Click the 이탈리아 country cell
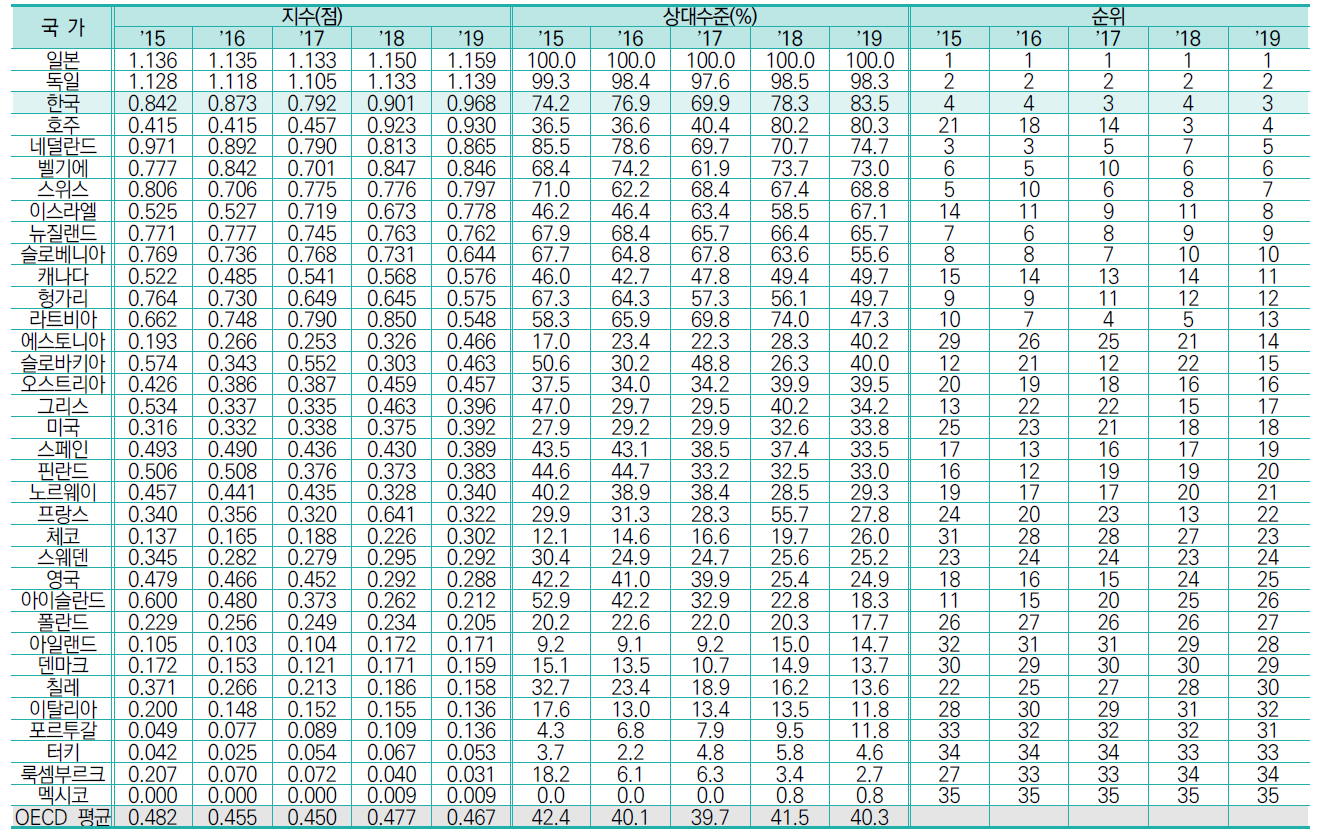 (61, 709)
